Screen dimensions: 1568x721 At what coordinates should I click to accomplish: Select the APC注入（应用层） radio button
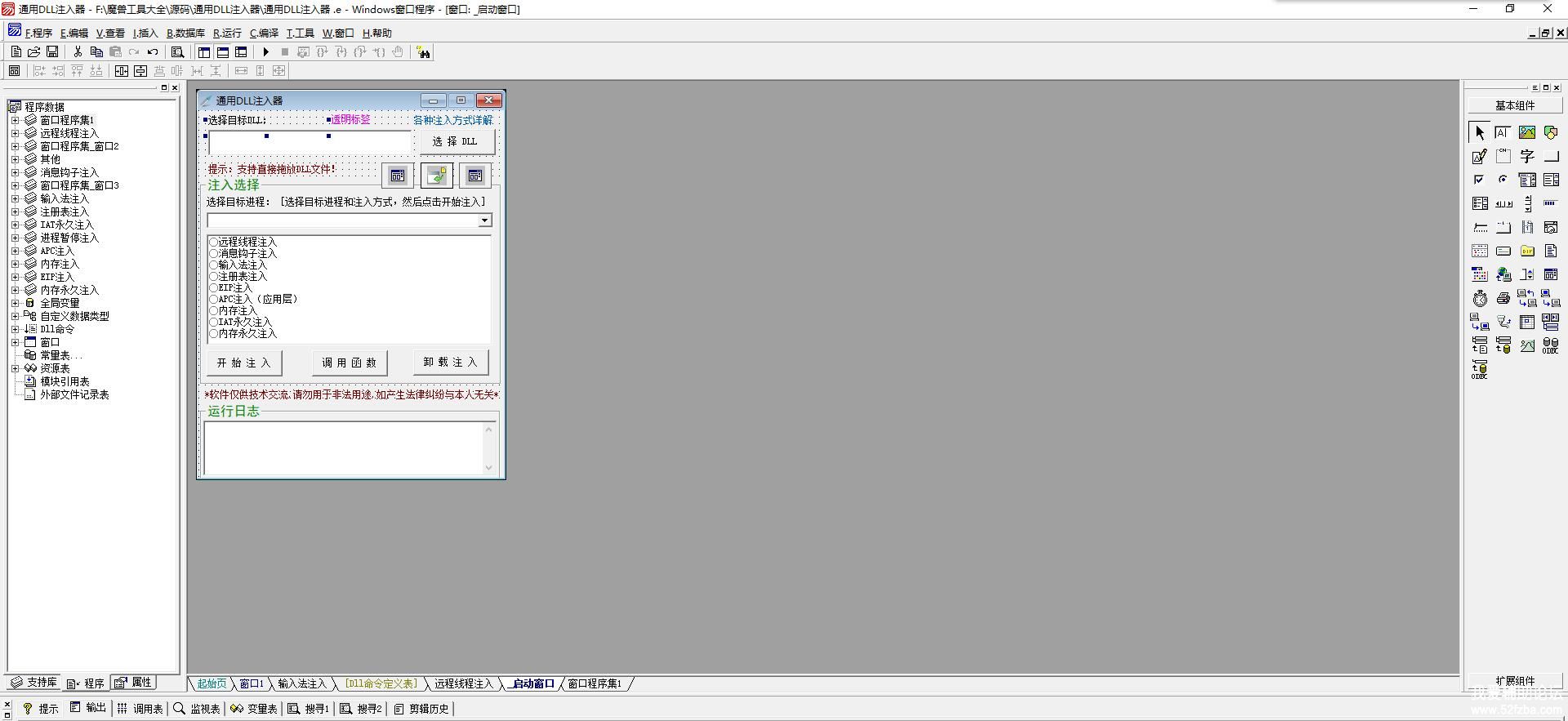point(254,299)
